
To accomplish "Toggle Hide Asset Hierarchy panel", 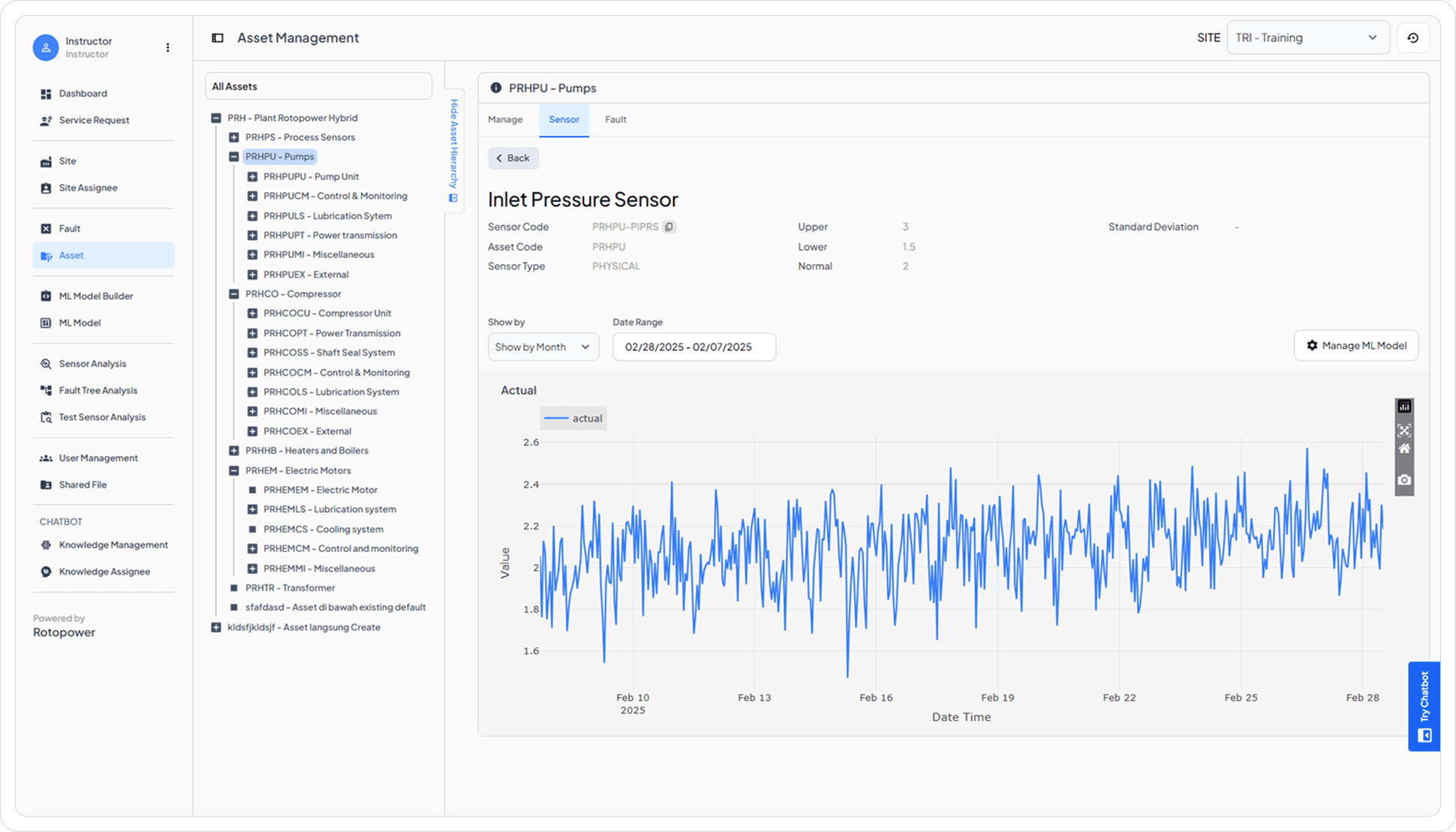I will point(454,150).
